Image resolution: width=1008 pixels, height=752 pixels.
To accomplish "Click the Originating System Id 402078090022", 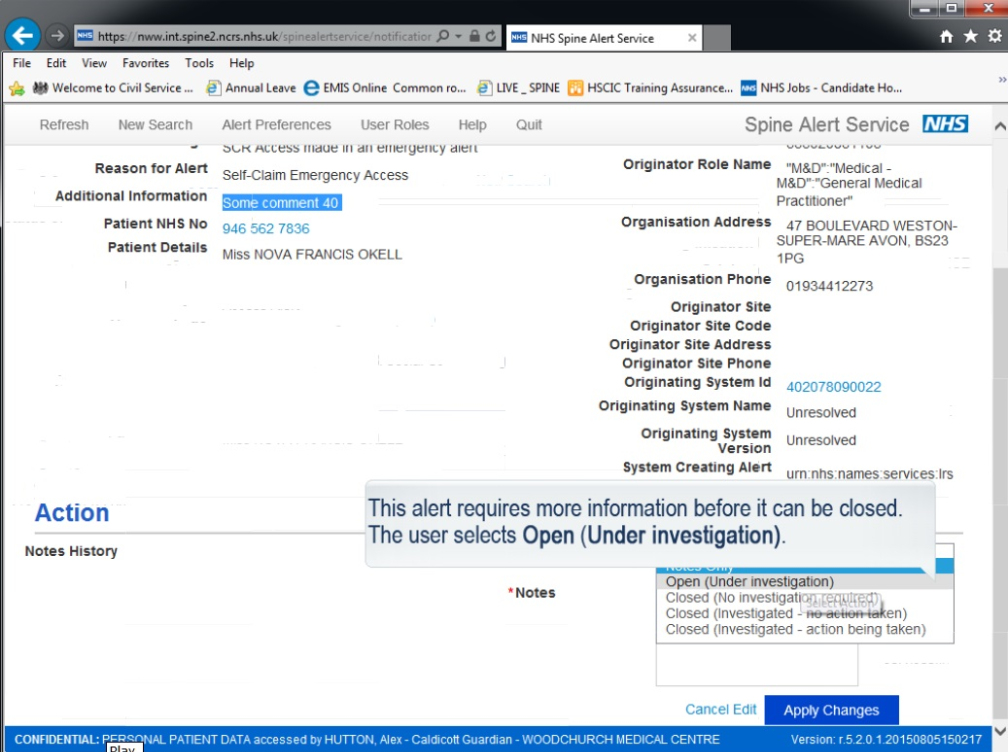I will point(833,387).
